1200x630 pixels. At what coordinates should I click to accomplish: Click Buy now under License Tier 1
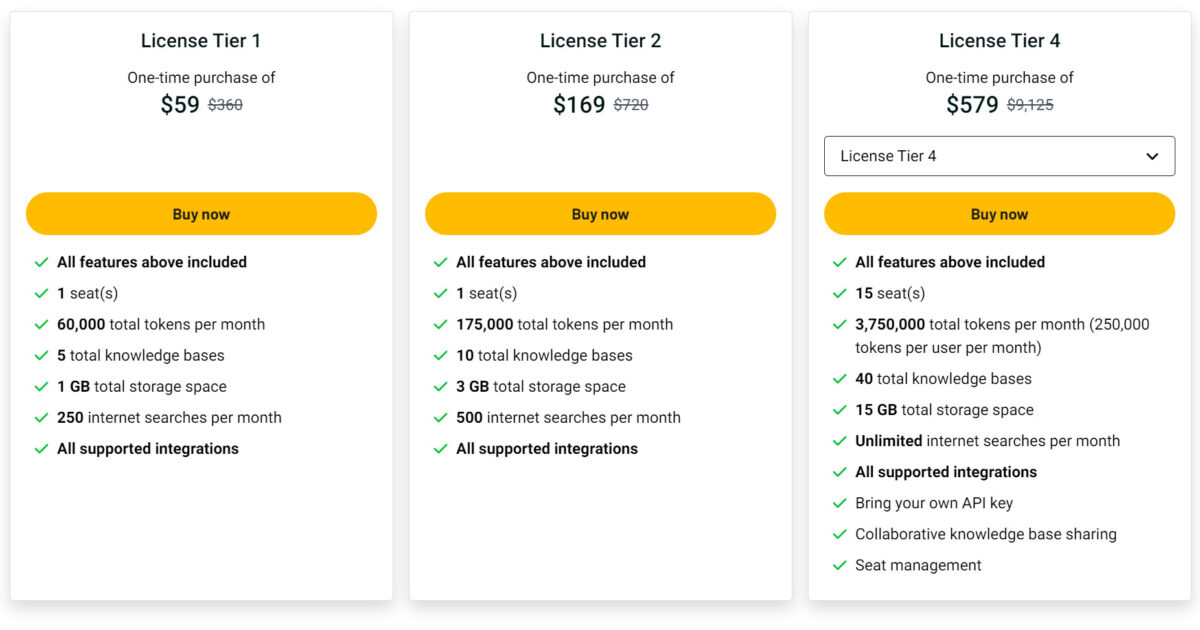pos(201,213)
